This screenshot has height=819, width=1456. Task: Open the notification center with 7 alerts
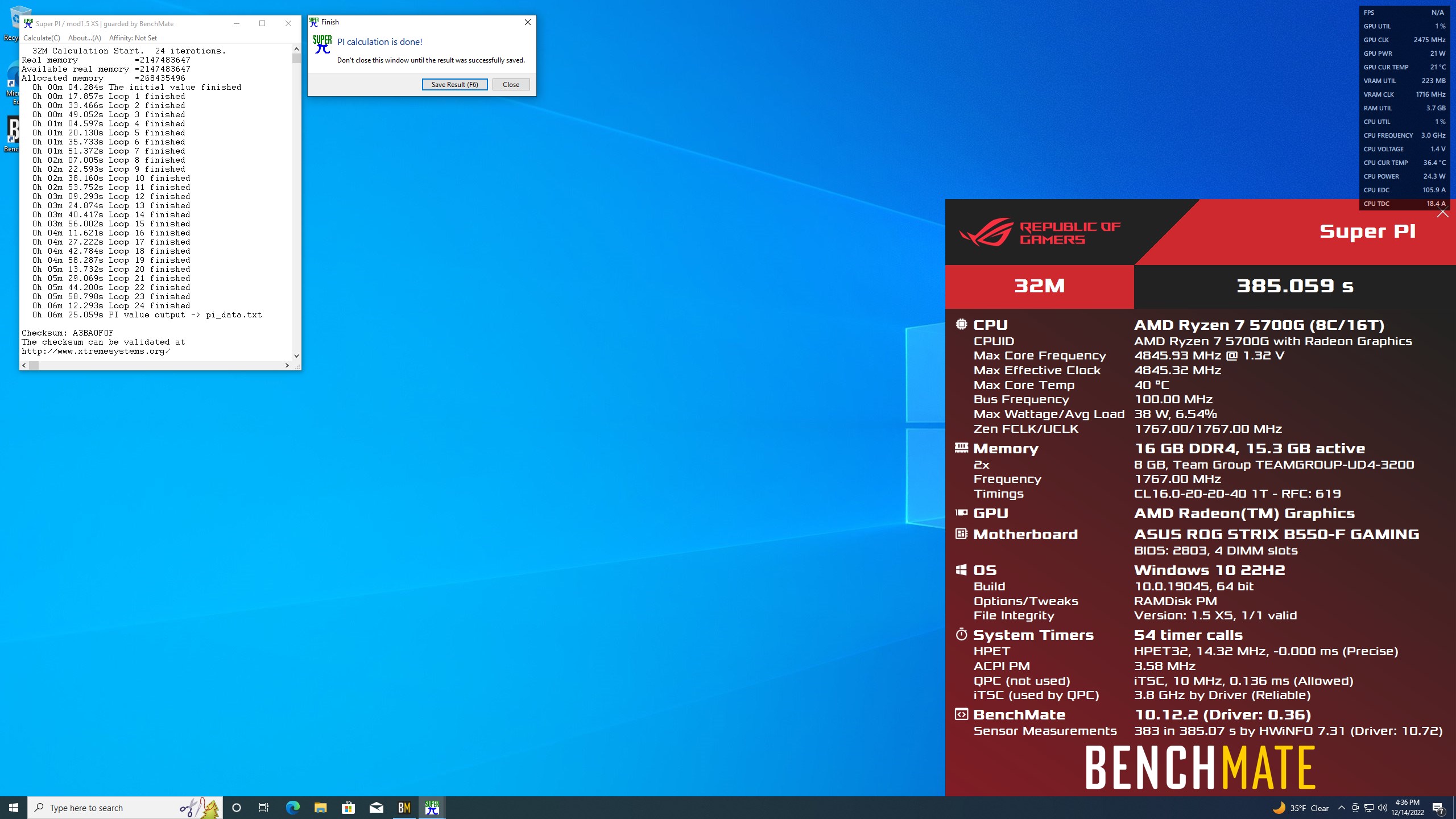tap(1438, 808)
